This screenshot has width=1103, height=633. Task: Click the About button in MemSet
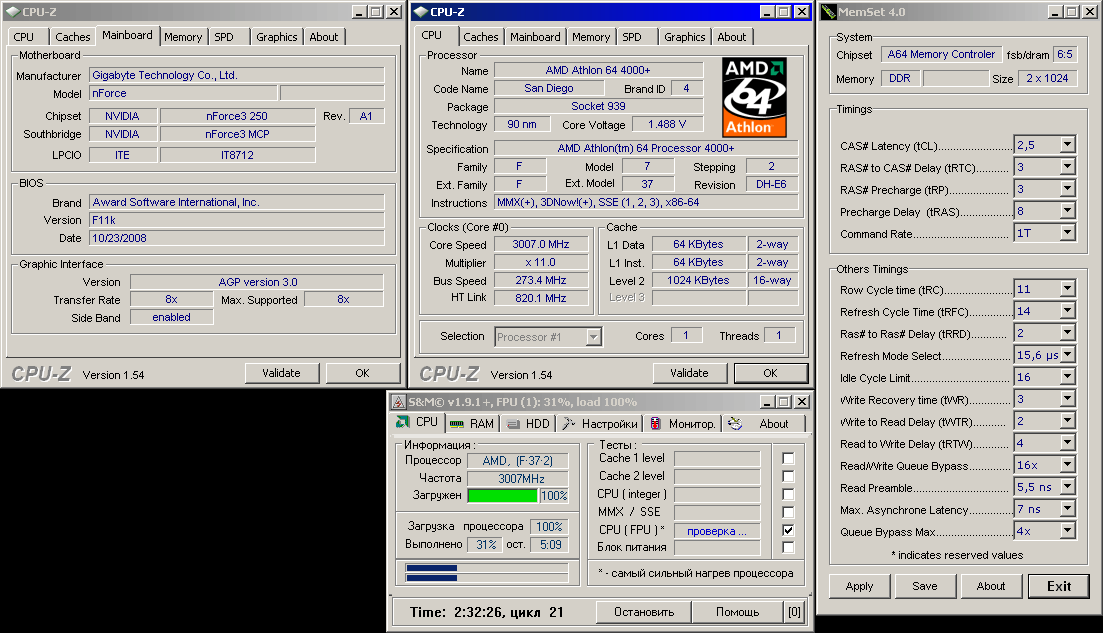tap(990, 586)
